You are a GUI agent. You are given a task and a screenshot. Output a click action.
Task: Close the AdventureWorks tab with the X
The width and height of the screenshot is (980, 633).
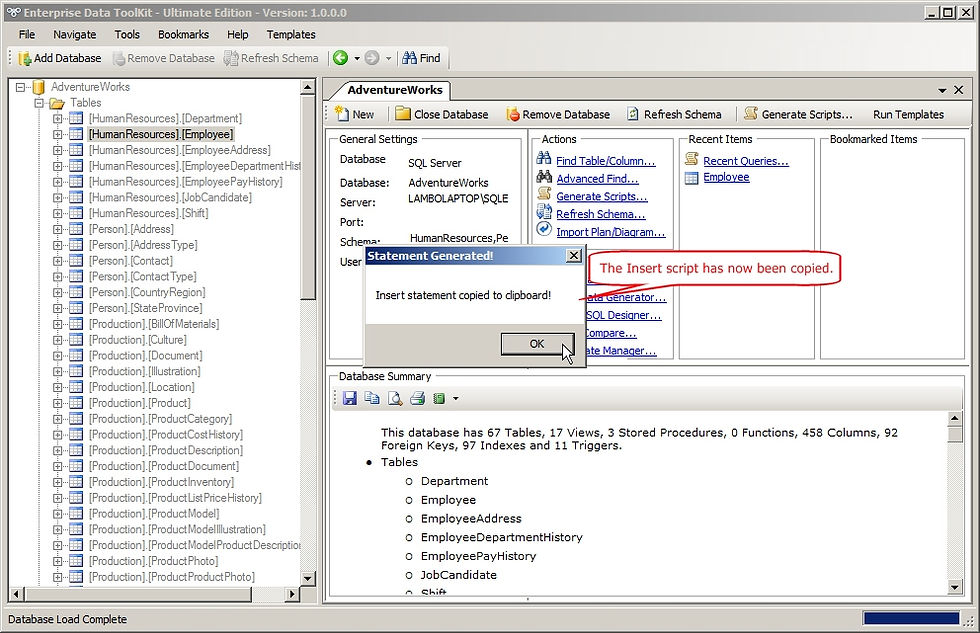tap(958, 90)
